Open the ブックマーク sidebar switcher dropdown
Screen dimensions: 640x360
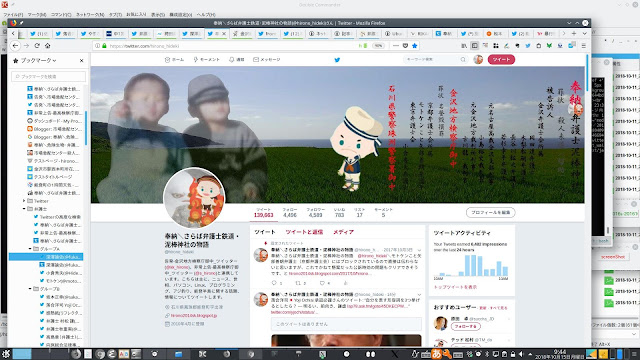38,60
